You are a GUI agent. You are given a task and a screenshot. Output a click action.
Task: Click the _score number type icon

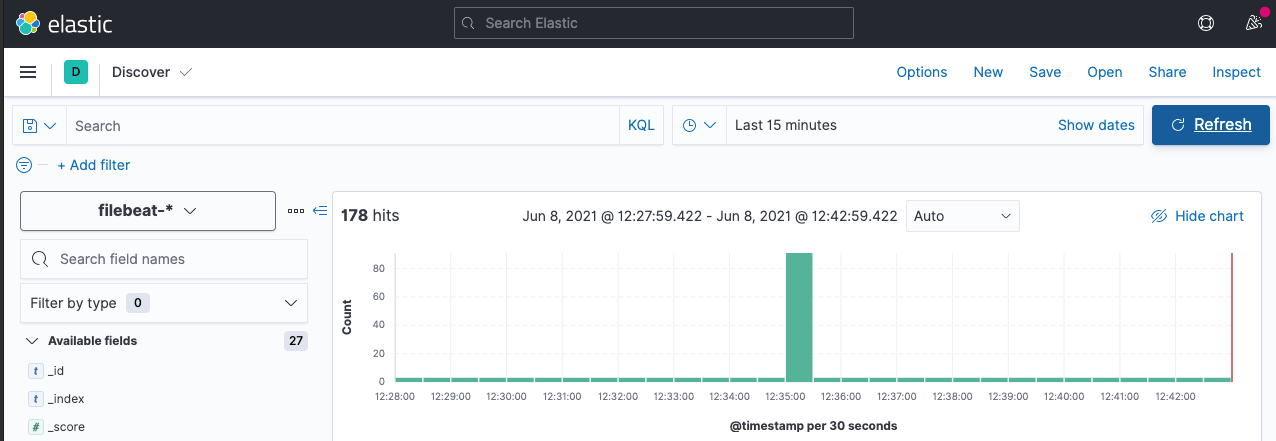point(37,427)
